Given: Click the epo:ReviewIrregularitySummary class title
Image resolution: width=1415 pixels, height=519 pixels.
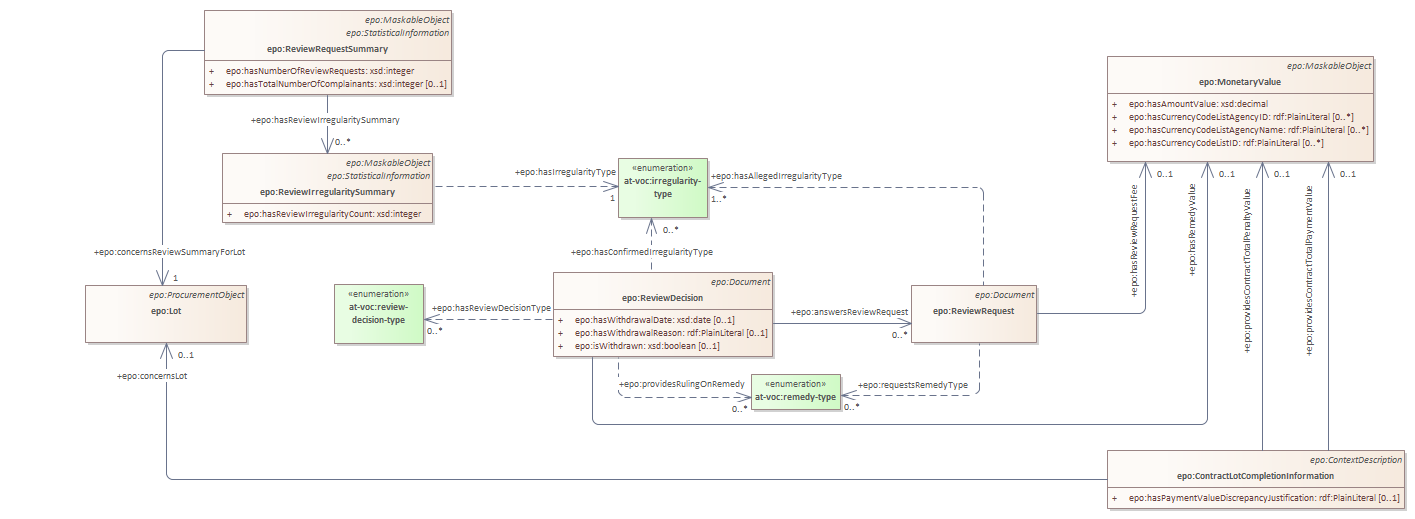Looking at the screenshot, I should (x=326, y=191).
